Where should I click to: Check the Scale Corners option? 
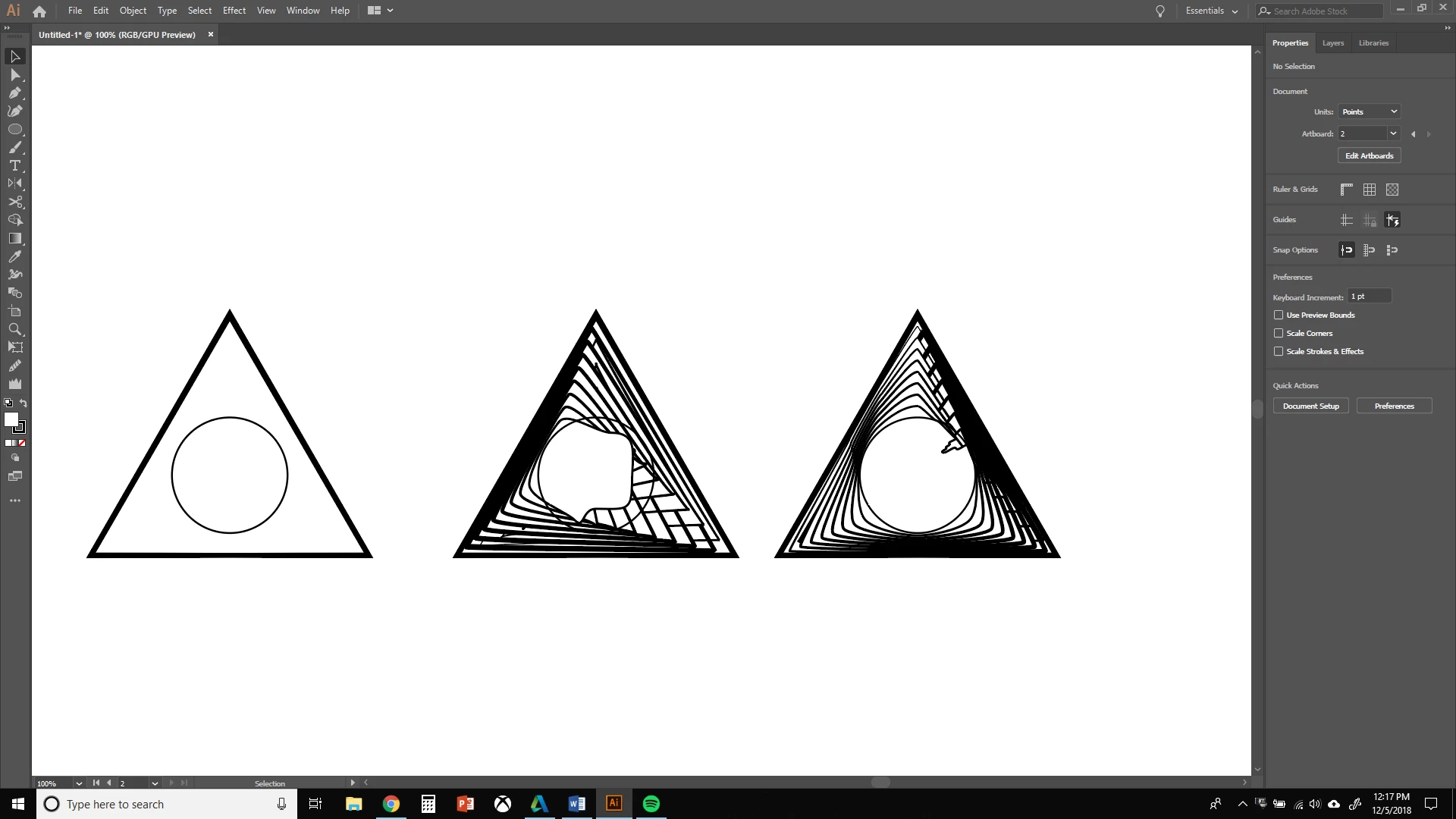click(1279, 334)
